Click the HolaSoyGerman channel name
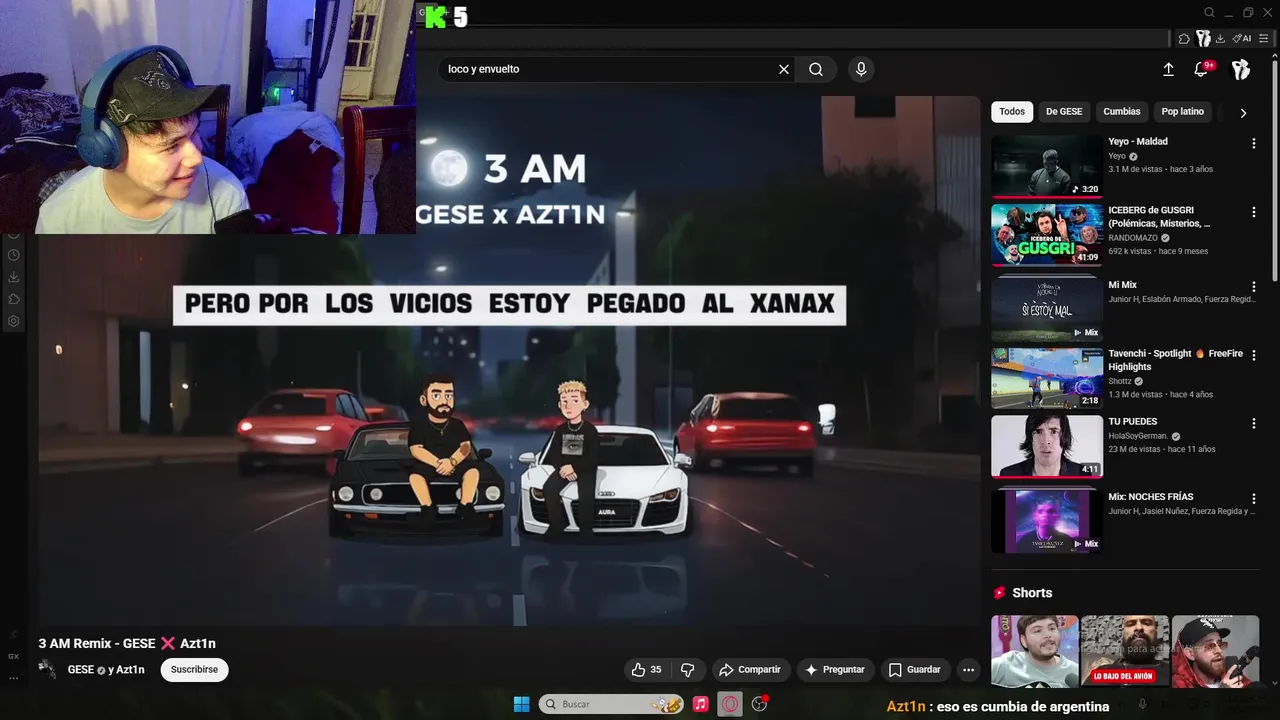Image resolution: width=1280 pixels, height=720 pixels. [x=1138, y=436]
